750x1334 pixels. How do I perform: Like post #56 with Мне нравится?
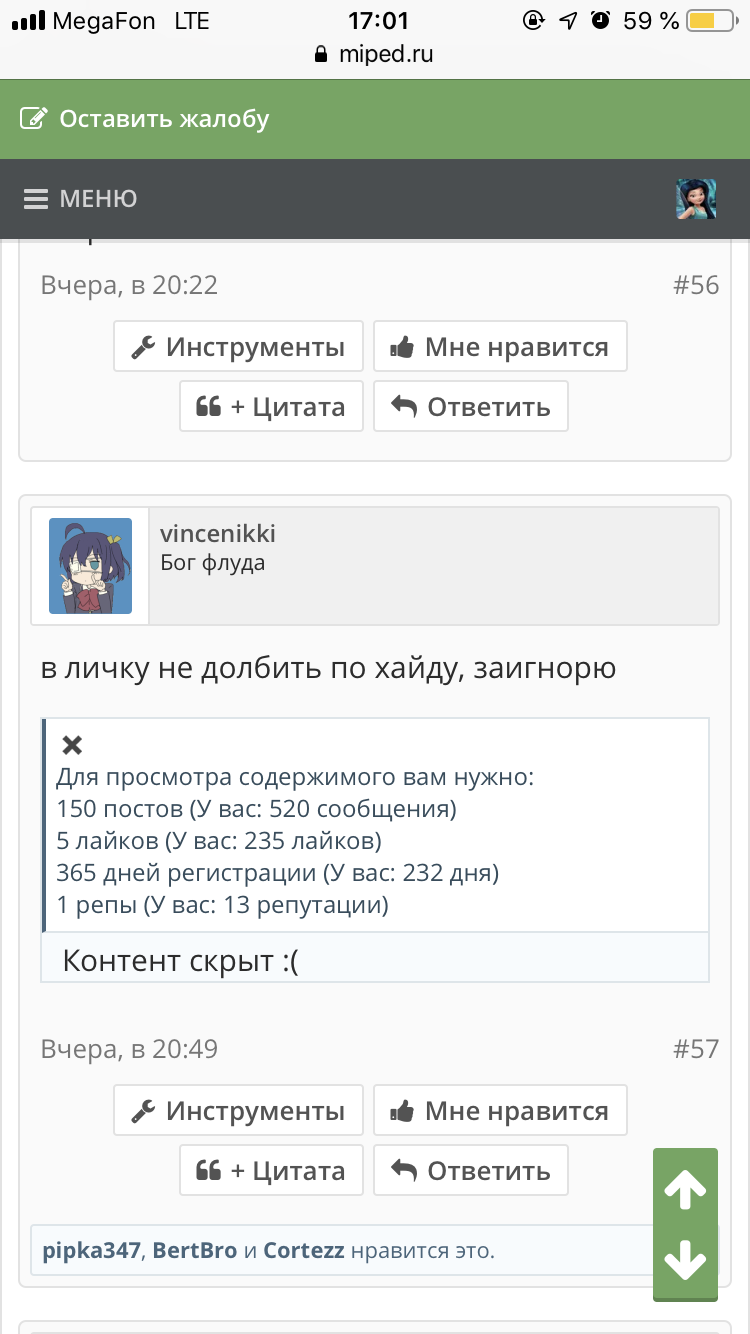tap(500, 347)
